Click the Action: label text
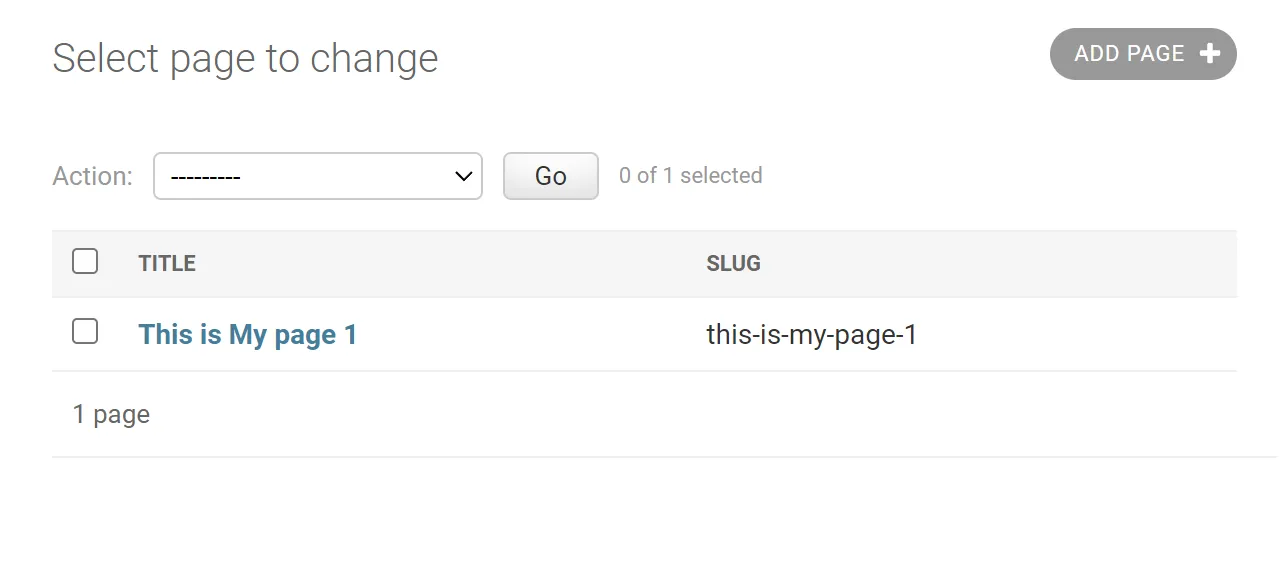This screenshot has width=1282, height=574. tap(92, 176)
